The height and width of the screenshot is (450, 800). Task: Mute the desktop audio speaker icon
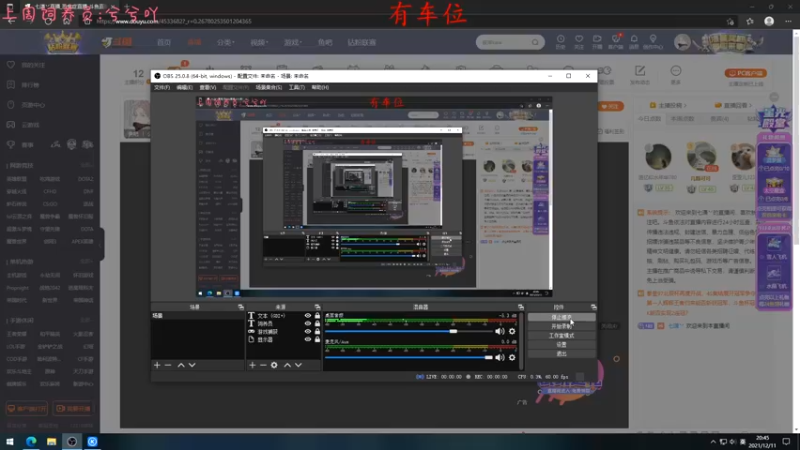(499, 331)
